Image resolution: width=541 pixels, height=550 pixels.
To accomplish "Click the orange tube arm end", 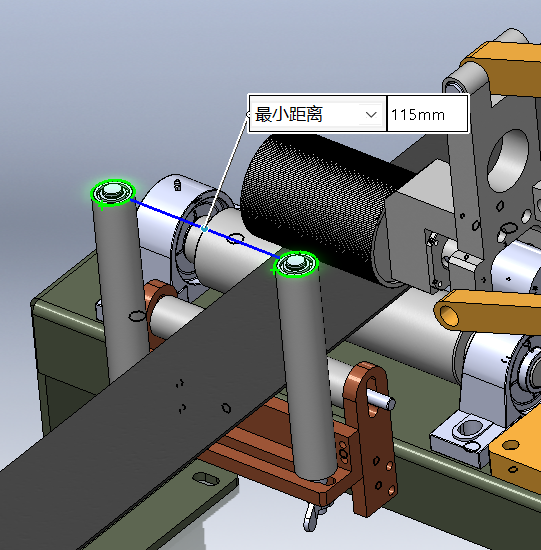I will coord(448,316).
